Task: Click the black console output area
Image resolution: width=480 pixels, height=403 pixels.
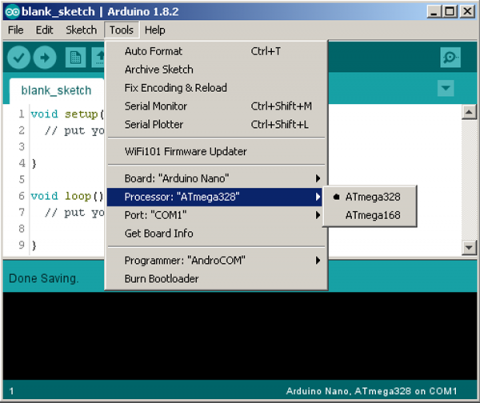Action: (240, 336)
